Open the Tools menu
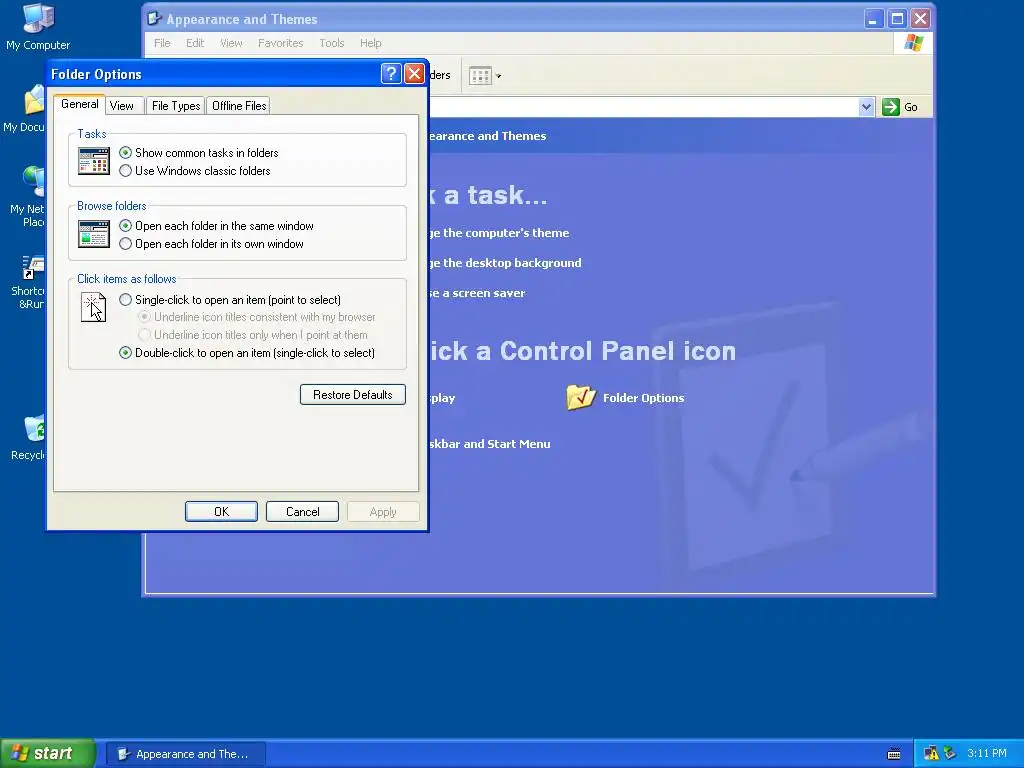The height and width of the screenshot is (768, 1024). 332,43
